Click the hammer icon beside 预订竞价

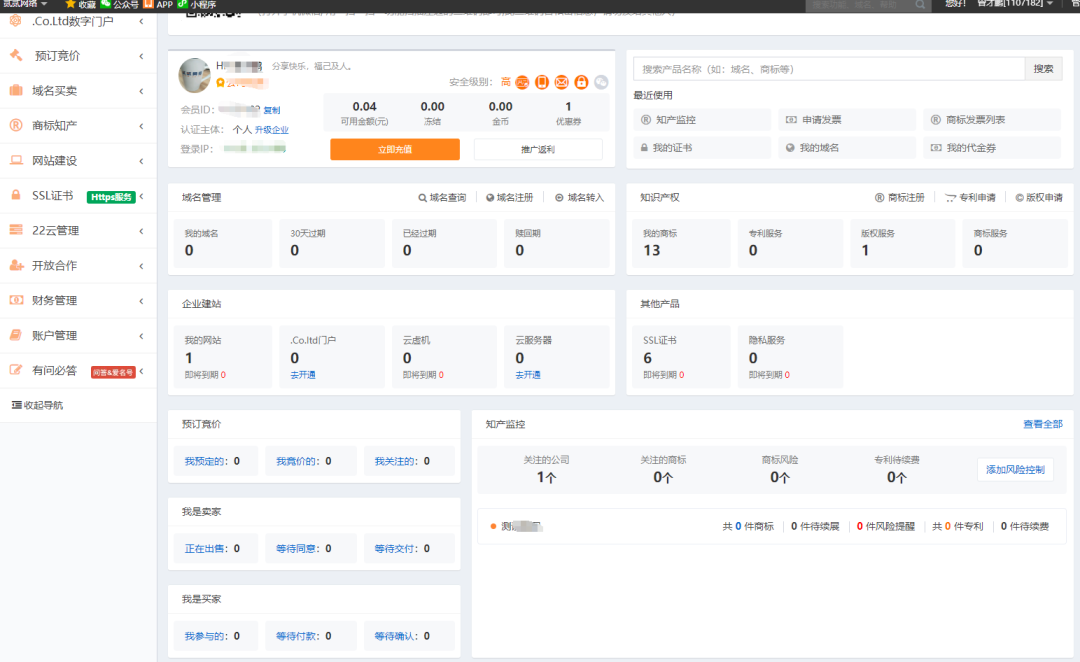click(x=16, y=55)
